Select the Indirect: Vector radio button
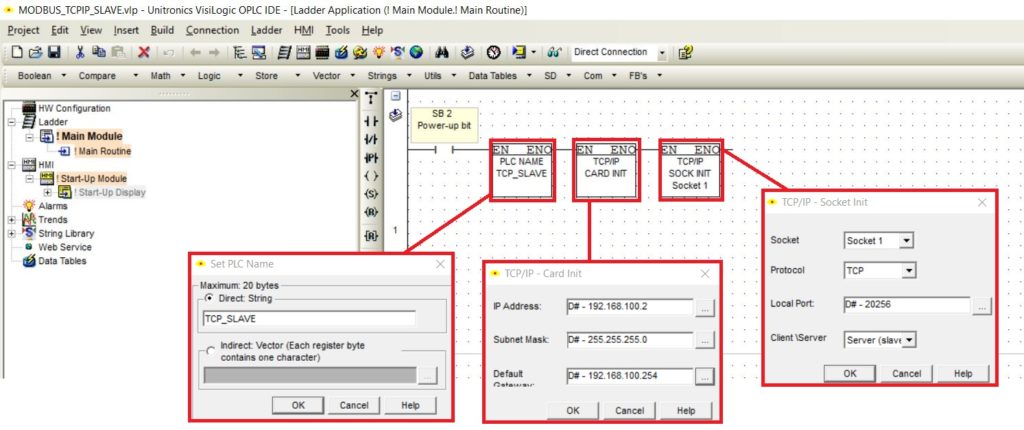Viewport: 1024px width, 430px height. pos(210,350)
